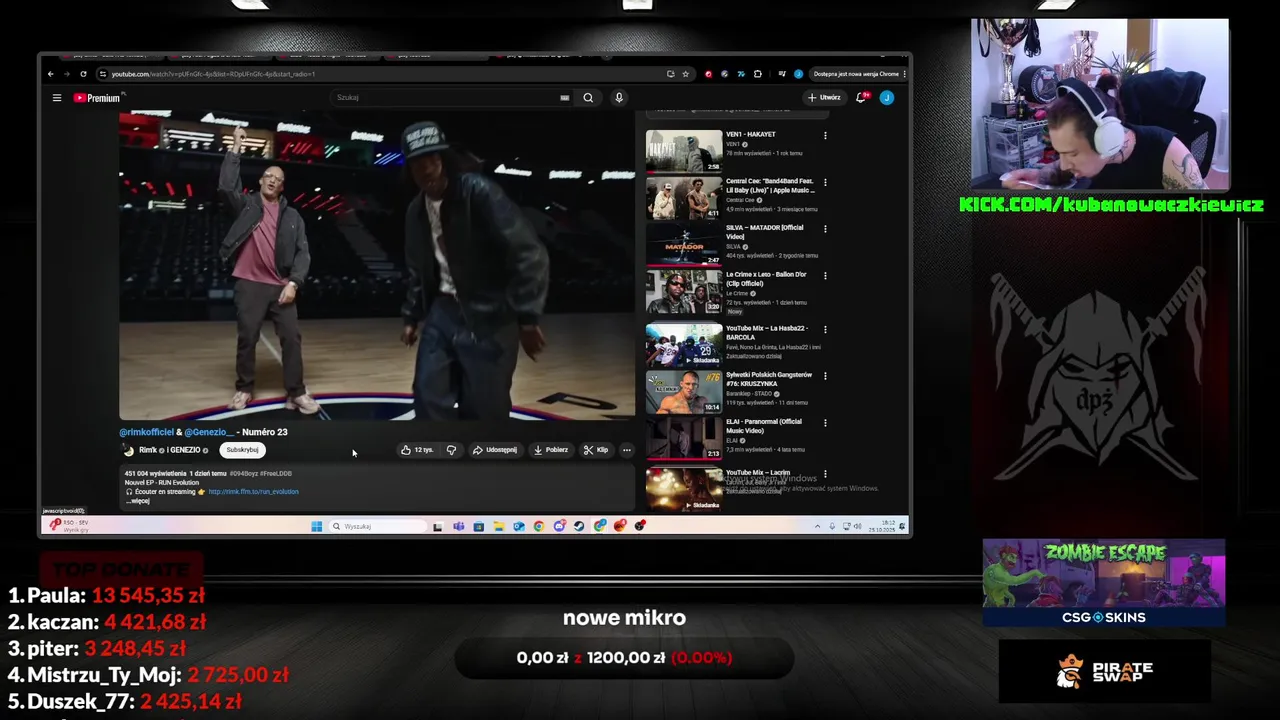Image resolution: width=1280 pixels, height=720 pixels.
Task: Like the video showing 12 tys.
Action: click(417, 450)
